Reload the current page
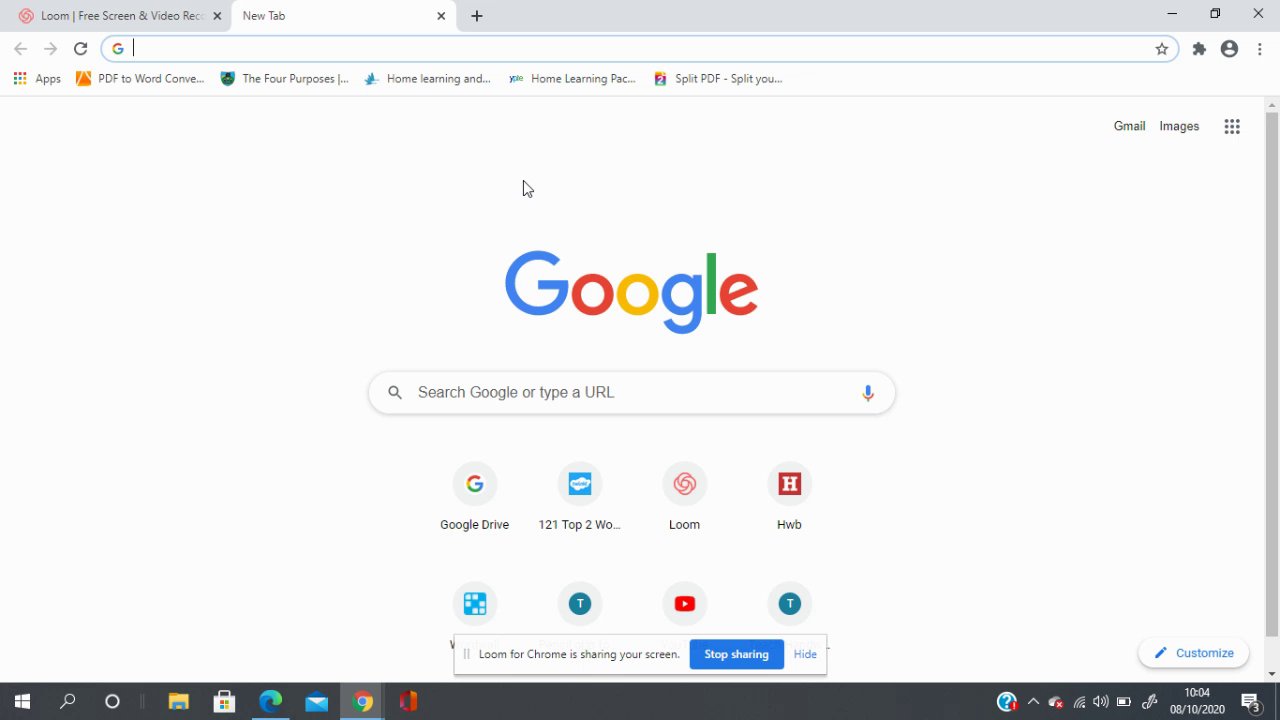Viewport: 1280px width, 720px height. pos(80,49)
